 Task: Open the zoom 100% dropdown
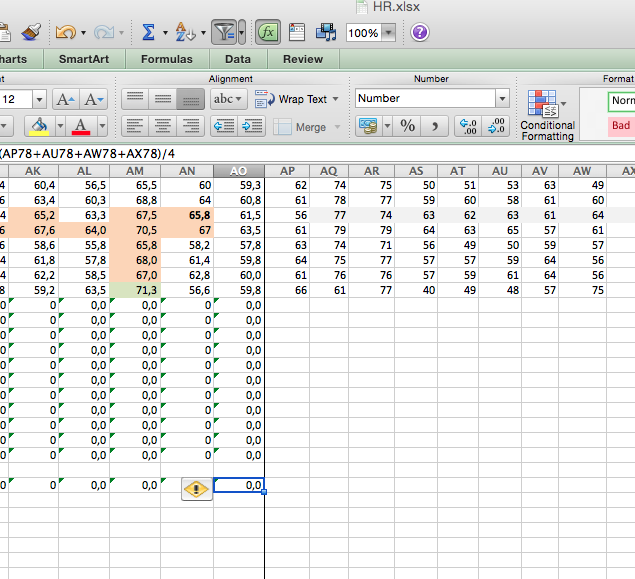[389, 32]
